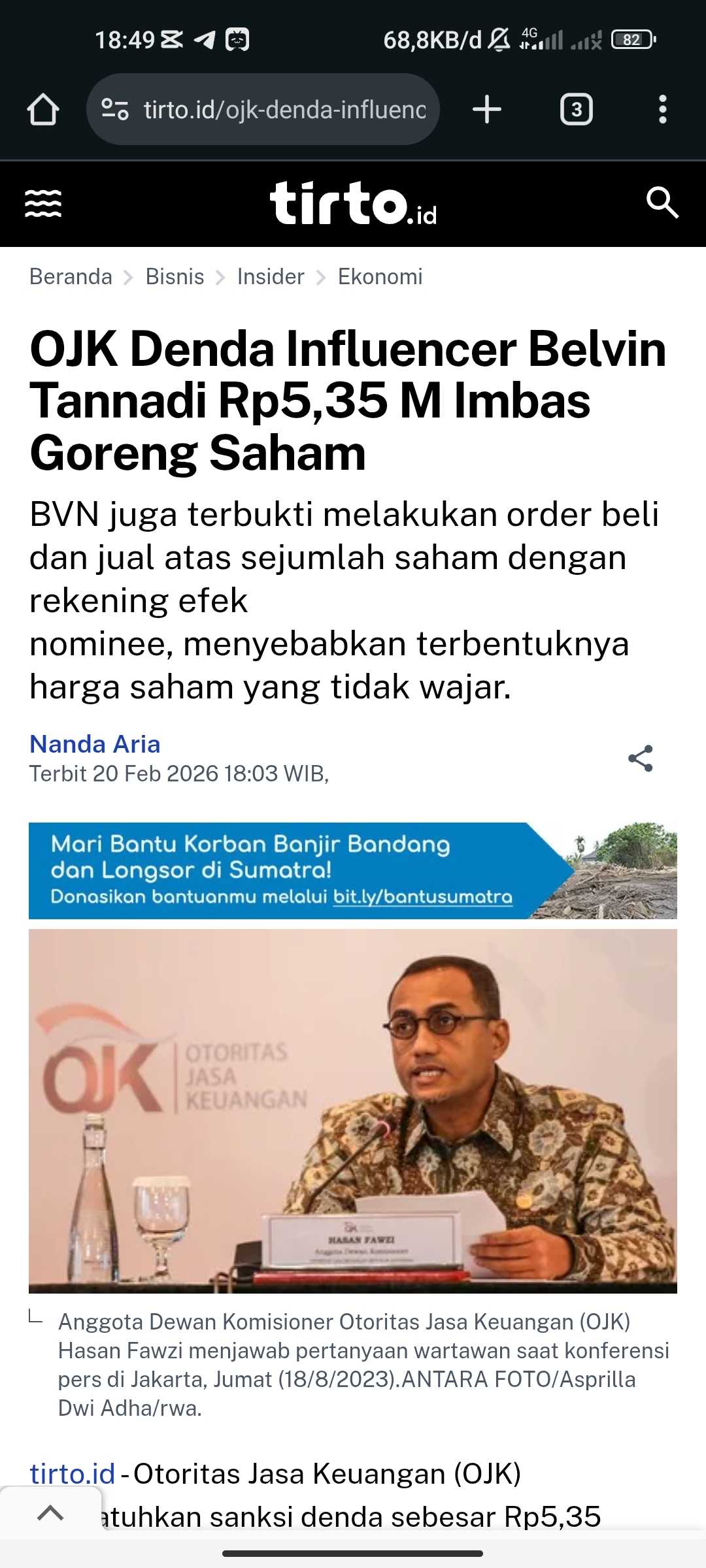706x1568 pixels.
Task: Open the Ekonomi breadcrumb link
Action: (380, 277)
